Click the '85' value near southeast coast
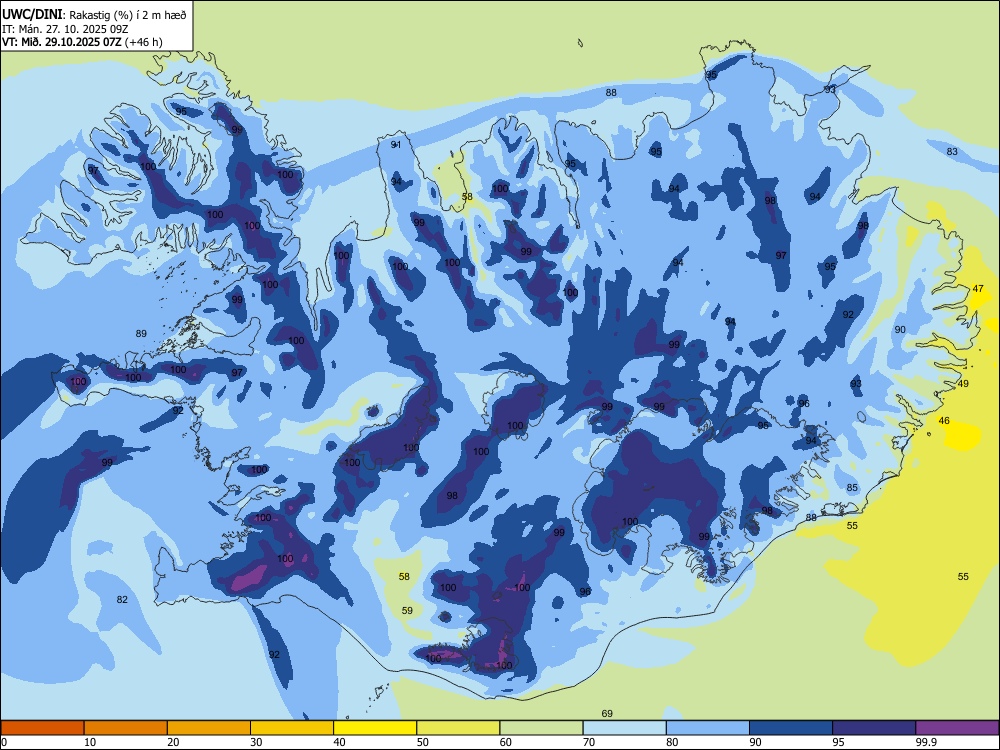1000x750 pixels. (x=852, y=487)
